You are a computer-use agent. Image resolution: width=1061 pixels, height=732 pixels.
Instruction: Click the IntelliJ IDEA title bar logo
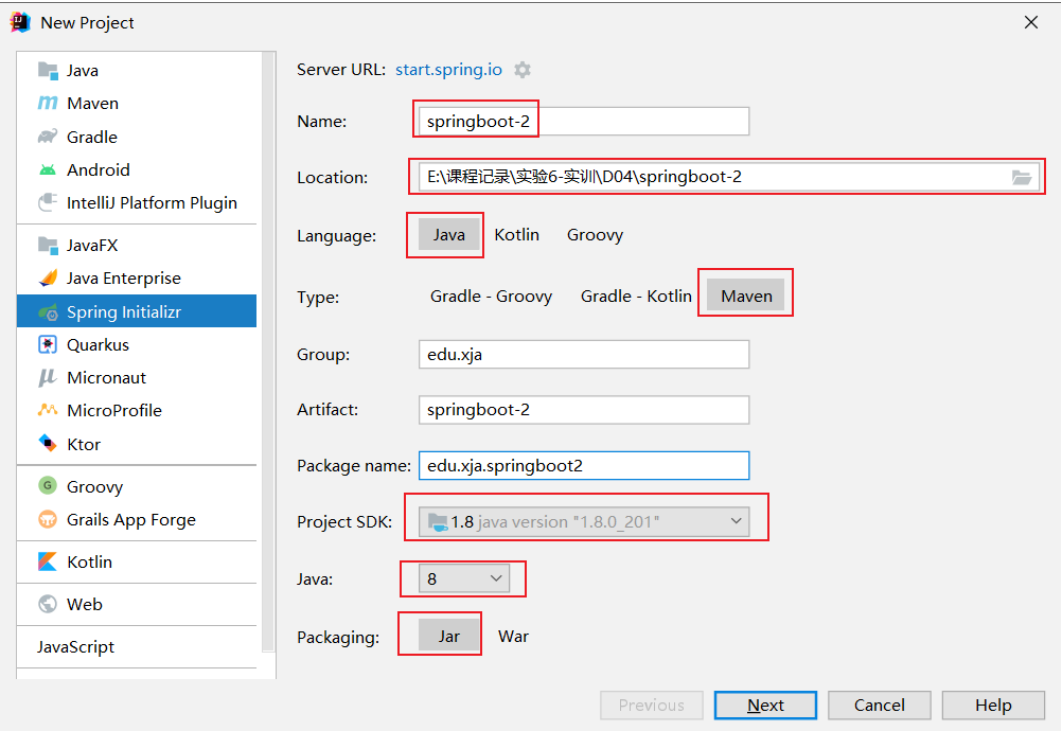pos(20,22)
